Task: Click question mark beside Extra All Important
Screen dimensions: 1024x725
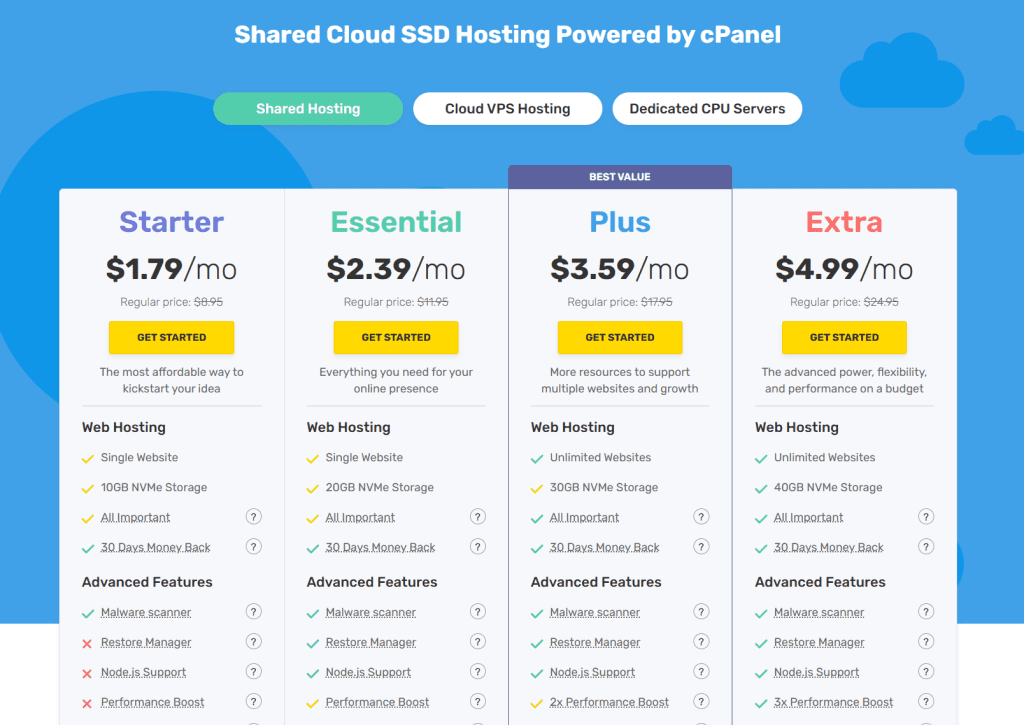Action: tap(926, 517)
